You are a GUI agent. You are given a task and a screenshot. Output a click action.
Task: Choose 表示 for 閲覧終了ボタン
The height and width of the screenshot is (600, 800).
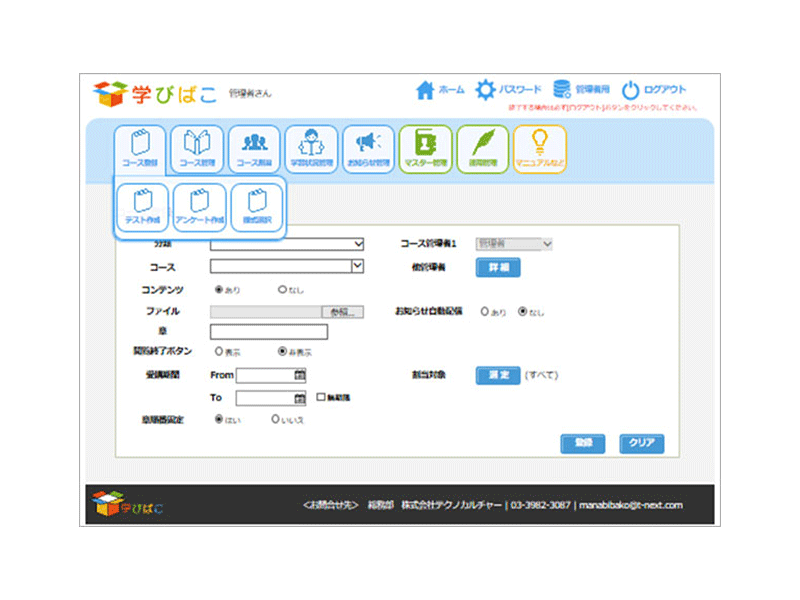click(219, 352)
